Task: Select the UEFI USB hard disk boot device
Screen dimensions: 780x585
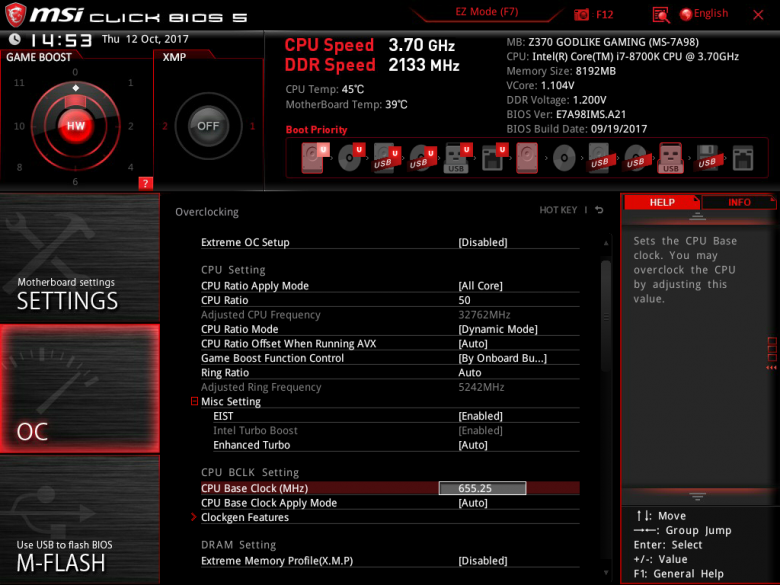Action: click(x=387, y=158)
